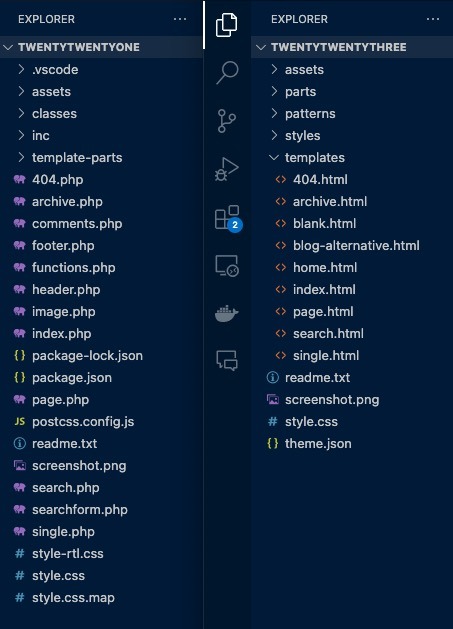Open footer.php file
Screen dimensions: 453x629
click(101, 246)
